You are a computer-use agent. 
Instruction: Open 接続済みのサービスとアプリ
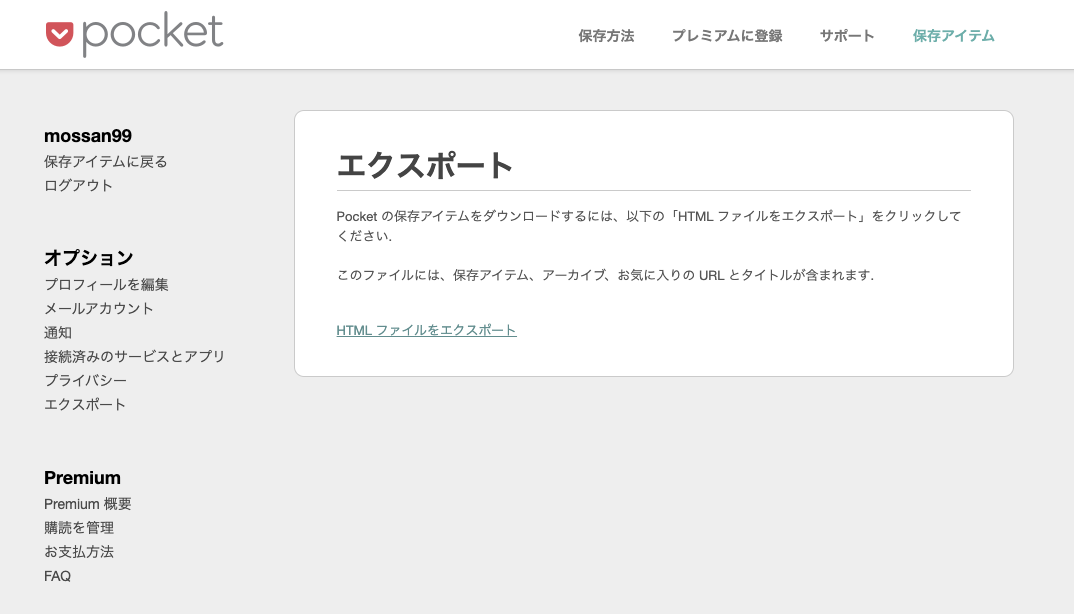(134, 356)
